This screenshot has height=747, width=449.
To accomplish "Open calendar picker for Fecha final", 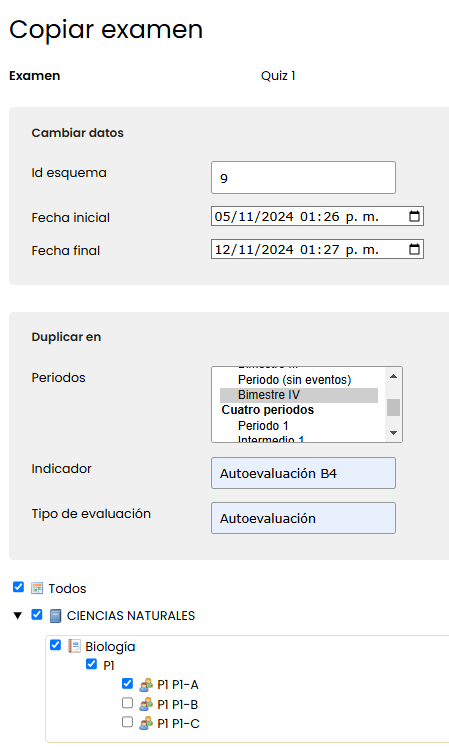I will (414, 249).
